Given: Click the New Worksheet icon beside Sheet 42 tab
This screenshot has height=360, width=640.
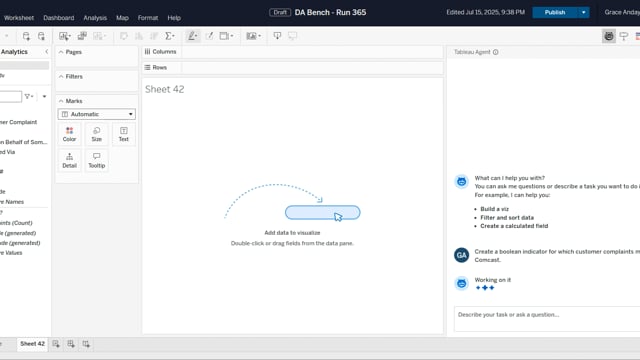Looking at the screenshot, I should click(x=56, y=344).
